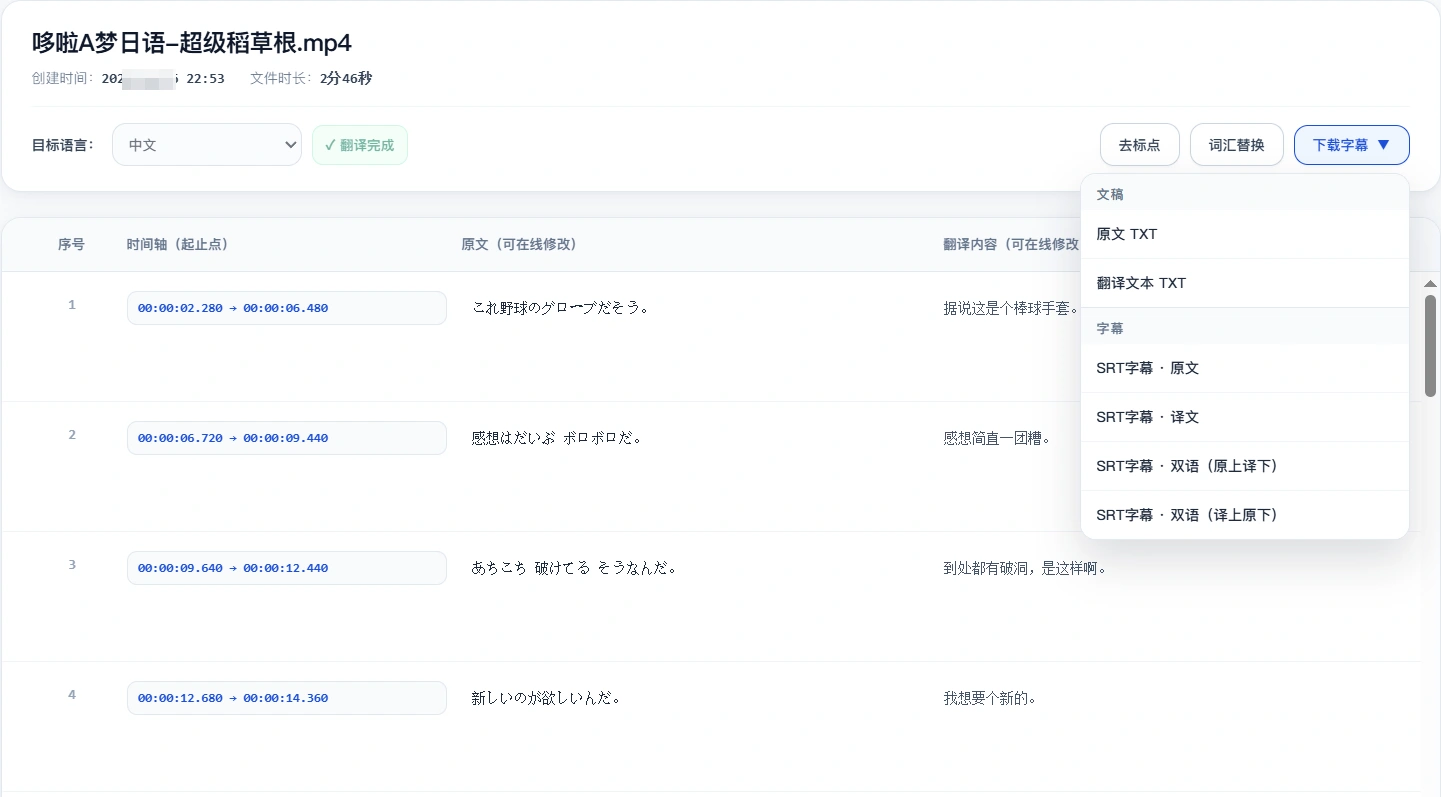Image resolution: width=1441 pixels, height=797 pixels.
Task: Click the 词汇替换 button
Action: point(1236,145)
